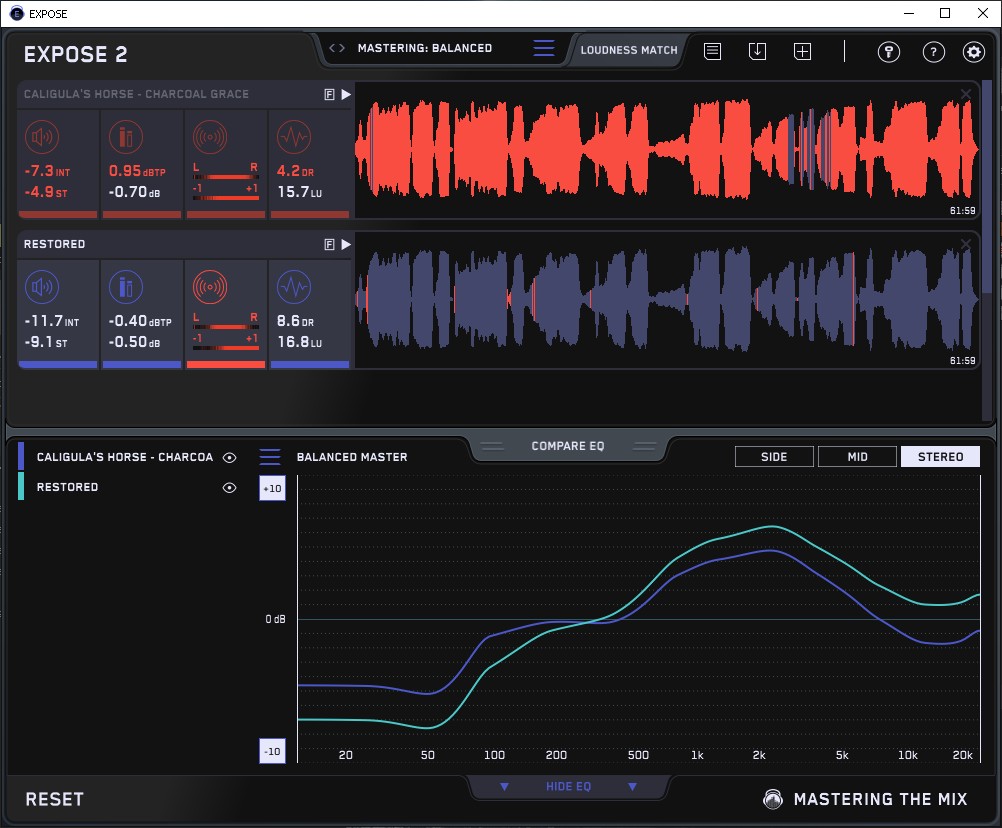Maximize the Expose window
This screenshot has height=828, width=1002.
[945, 13]
